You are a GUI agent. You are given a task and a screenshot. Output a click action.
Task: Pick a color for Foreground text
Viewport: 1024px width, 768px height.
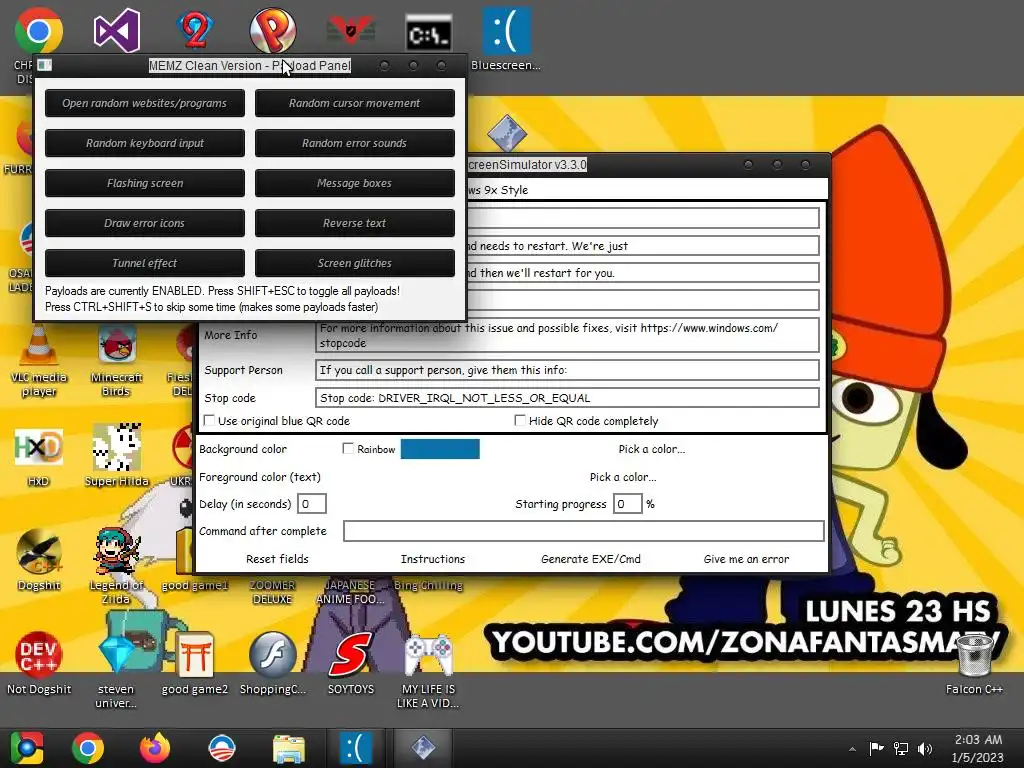(623, 477)
